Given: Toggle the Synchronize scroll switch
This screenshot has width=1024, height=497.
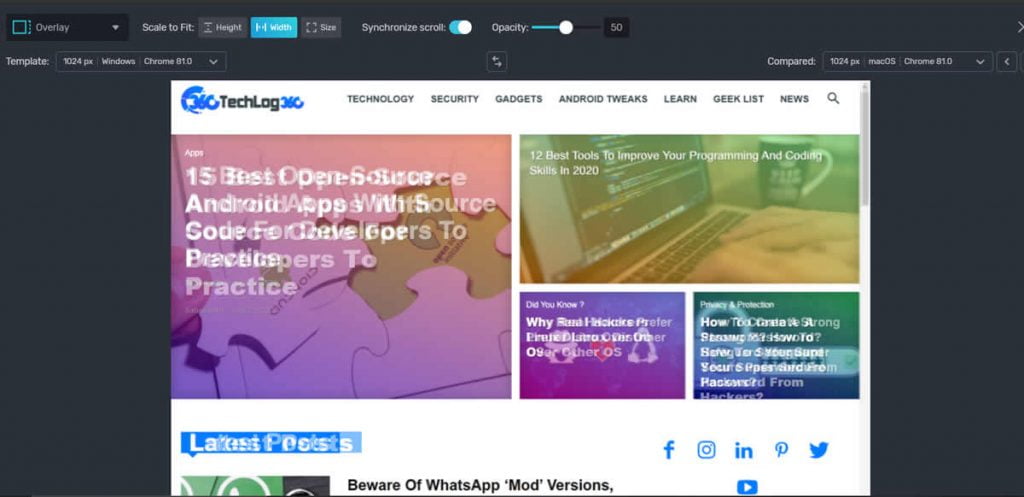Looking at the screenshot, I should [x=460, y=27].
